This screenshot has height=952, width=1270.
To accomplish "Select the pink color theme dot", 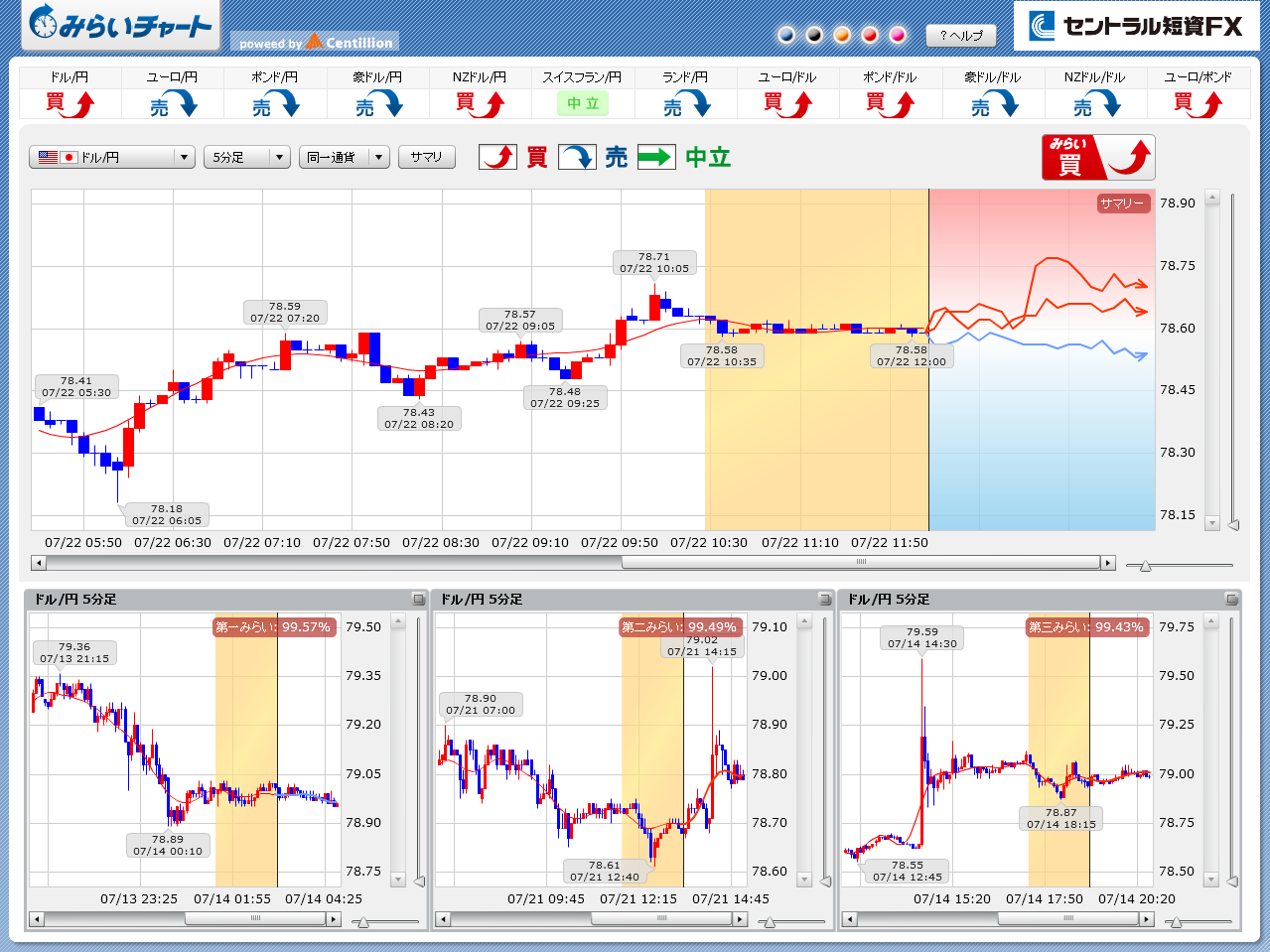I will (898, 35).
